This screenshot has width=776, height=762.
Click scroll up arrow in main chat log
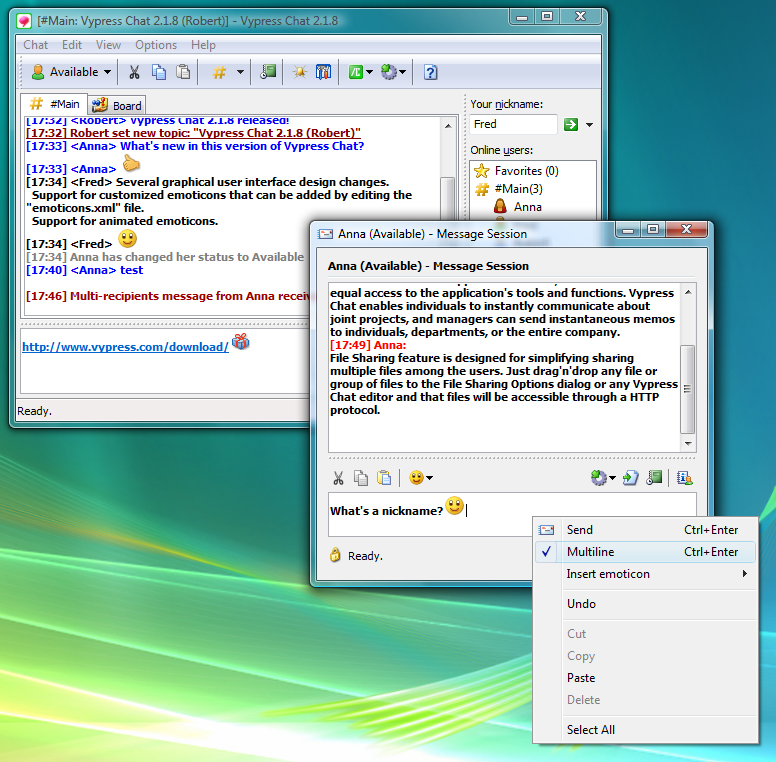[448, 126]
